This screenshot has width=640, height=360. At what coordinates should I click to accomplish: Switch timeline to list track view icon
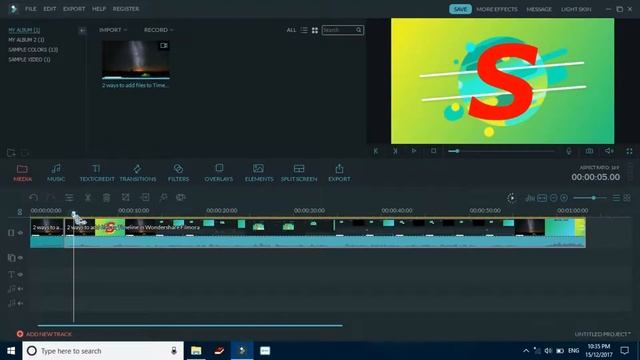point(616,198)
